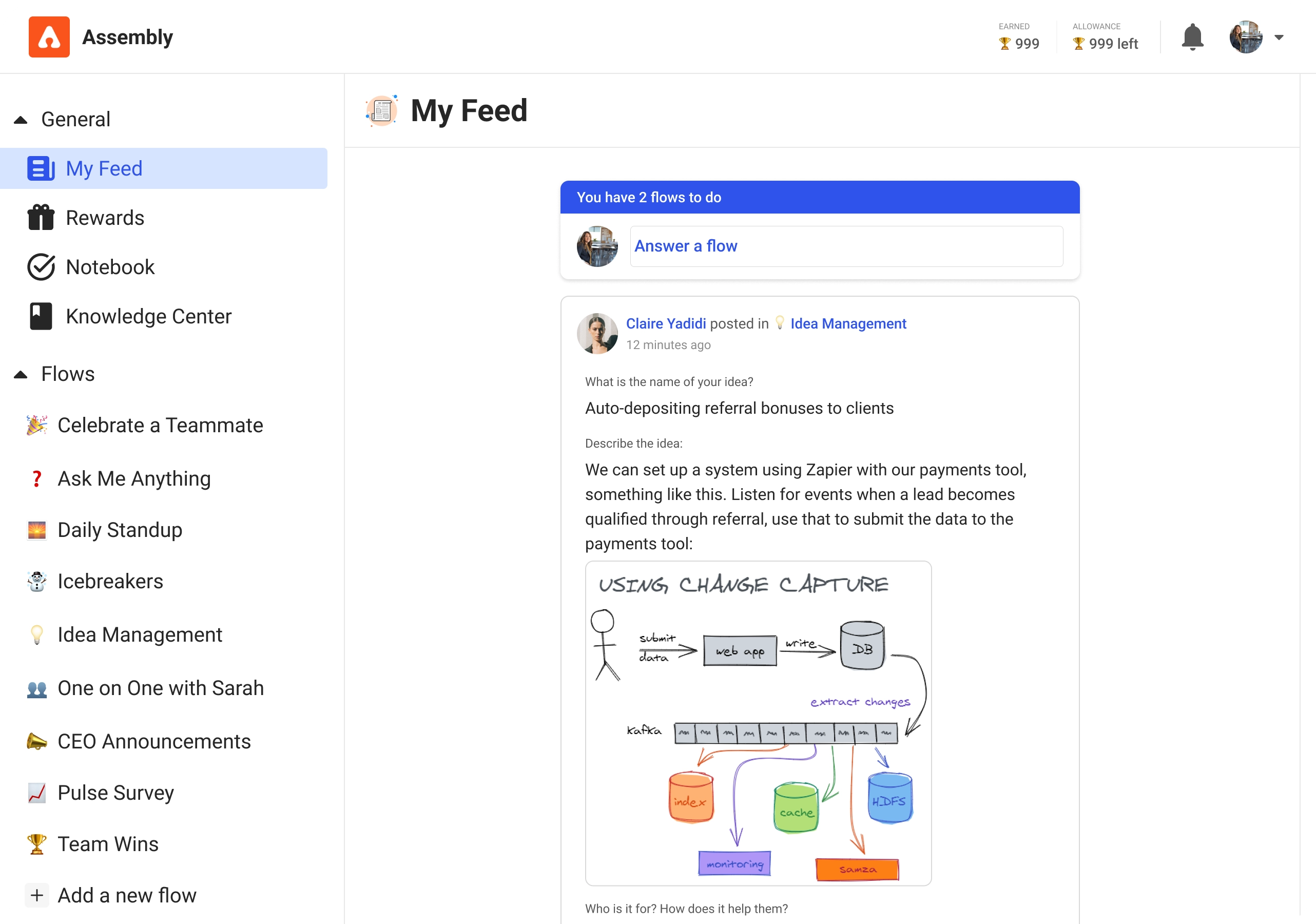The width and height of the screenshot is (1316, 924).
Task: Open the Rewards section
Action: 104,217
